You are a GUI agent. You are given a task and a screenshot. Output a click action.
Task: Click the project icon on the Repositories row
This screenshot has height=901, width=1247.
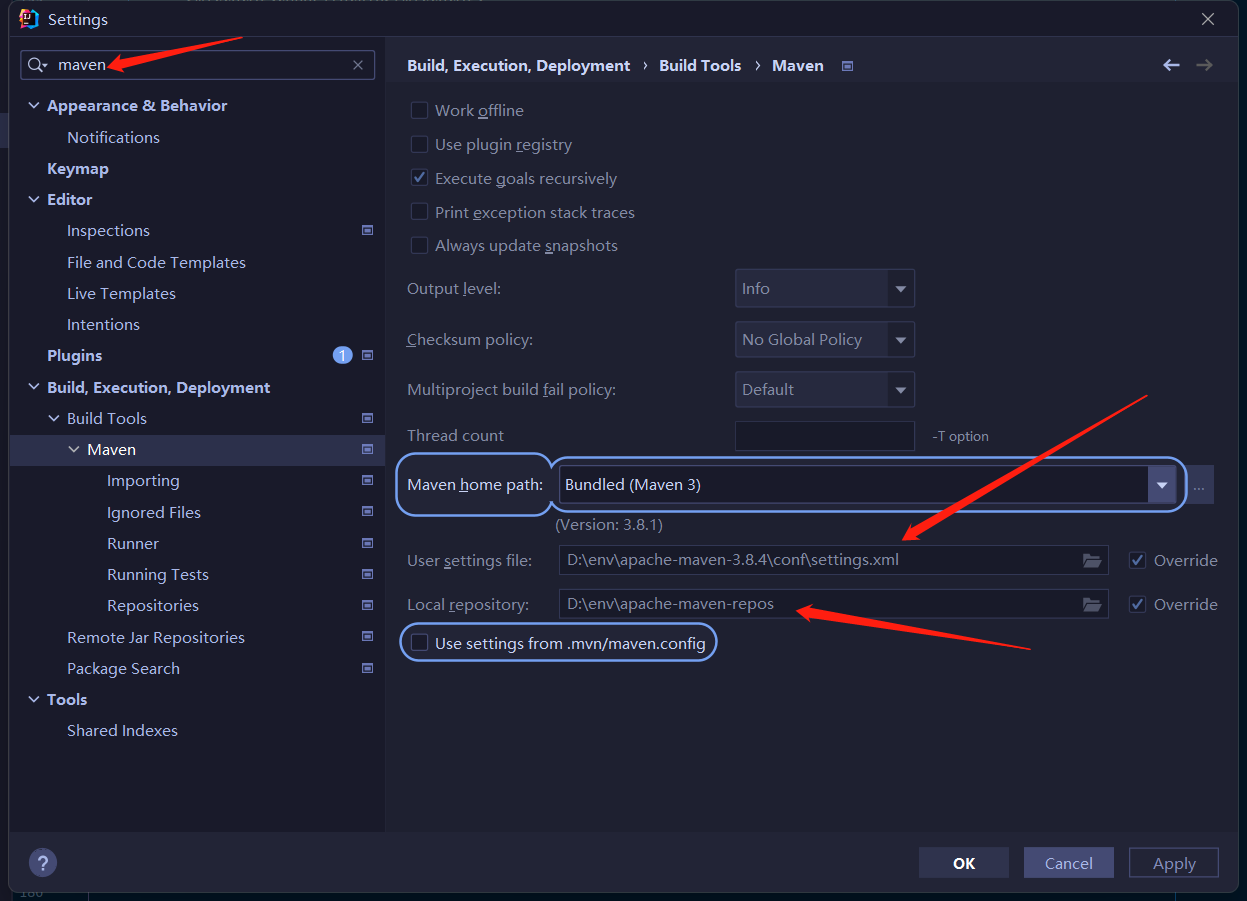point(367,605)
